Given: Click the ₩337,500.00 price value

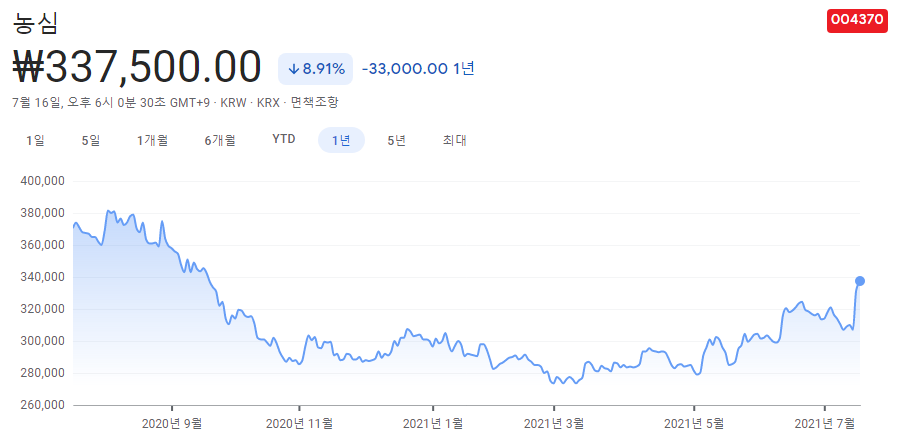Looking at the screenshot, I should tap(137, 68).
